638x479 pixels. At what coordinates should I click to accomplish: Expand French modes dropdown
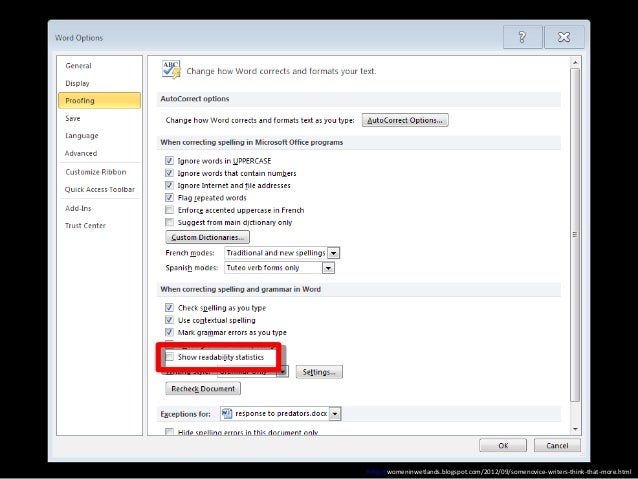(334, 253)
